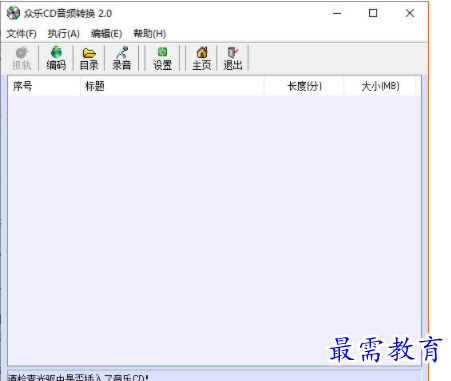Open the 文件(F) menu

pos(21,34)
